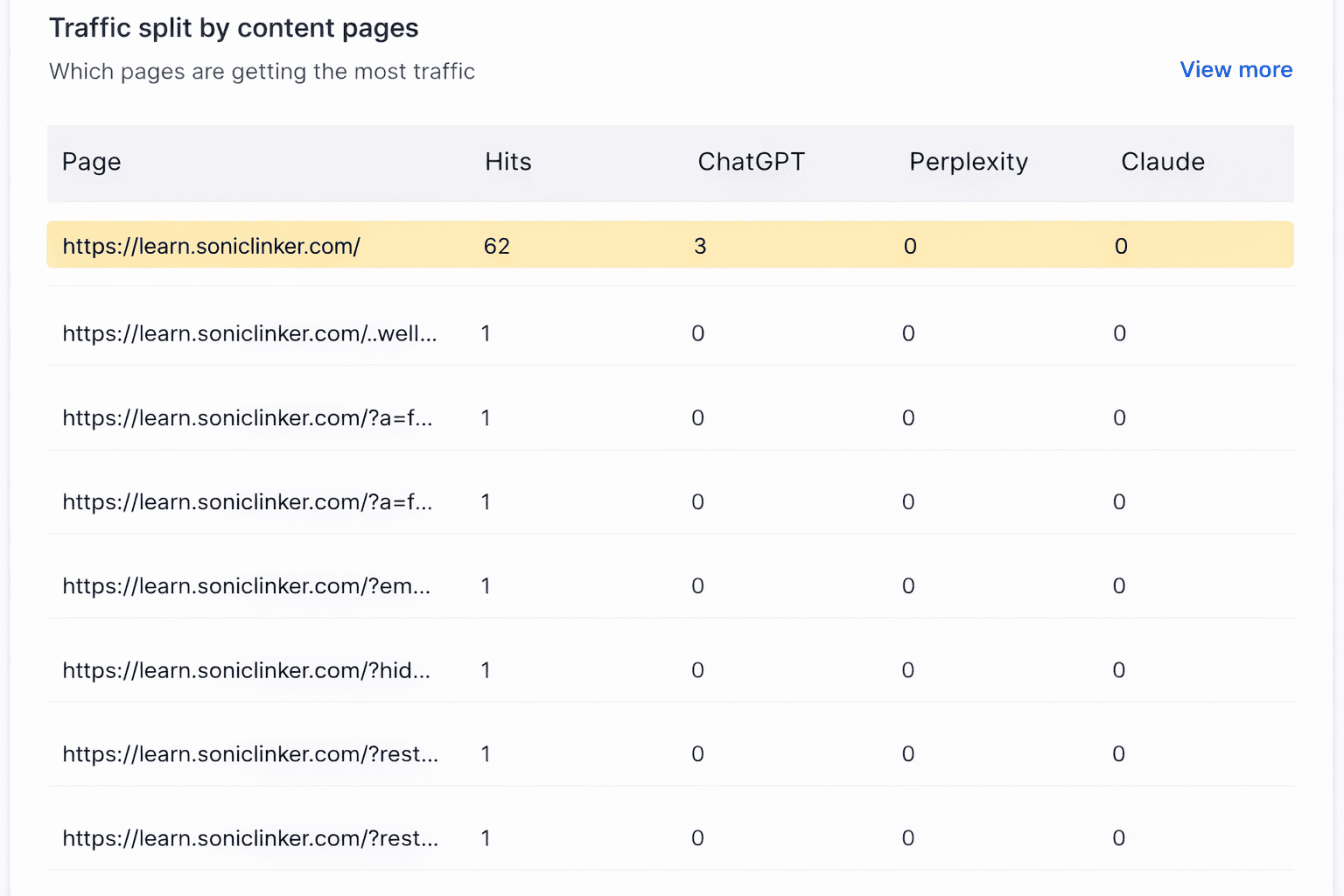This screenshot has width=1344, height=896.
Task: Click the Claude column header
Action: point(1163,162)
